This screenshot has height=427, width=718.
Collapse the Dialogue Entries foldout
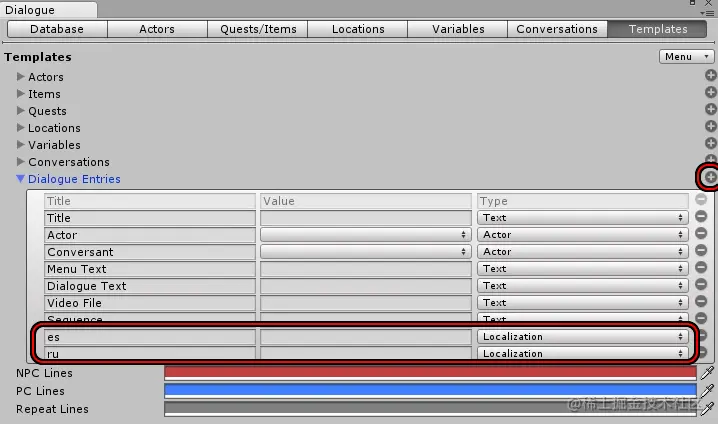coord(21,178)
